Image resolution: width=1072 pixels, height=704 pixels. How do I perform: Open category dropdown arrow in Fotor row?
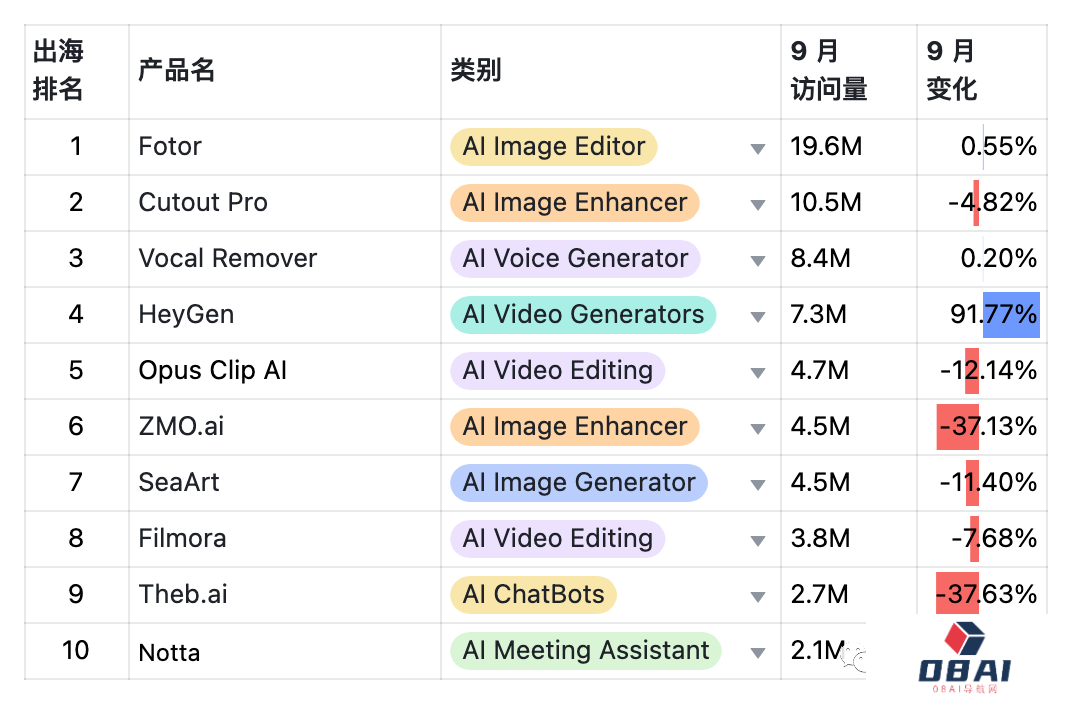tap(757, 148)
